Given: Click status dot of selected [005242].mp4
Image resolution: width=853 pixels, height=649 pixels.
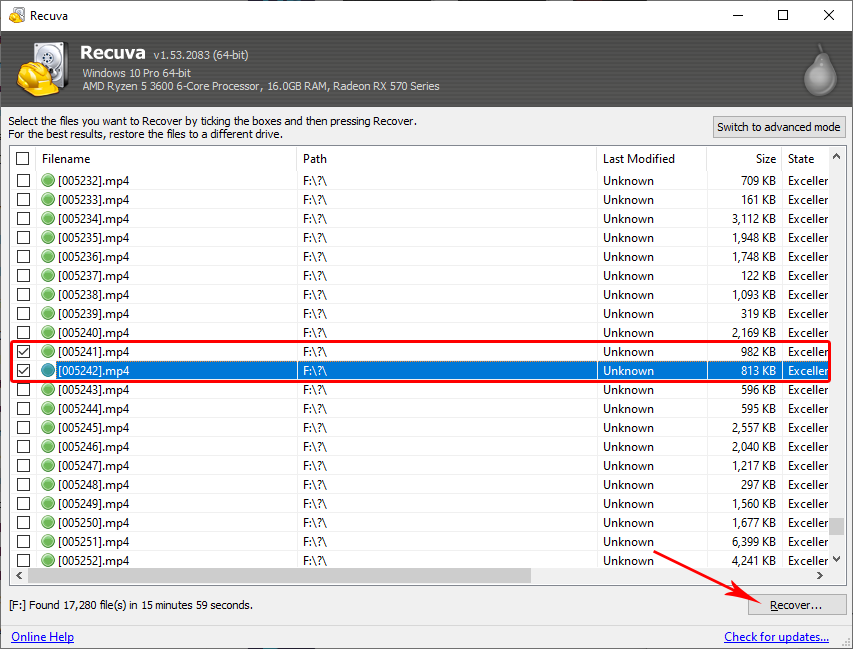Looking at the screenshot, I should (x=48, y=370).
